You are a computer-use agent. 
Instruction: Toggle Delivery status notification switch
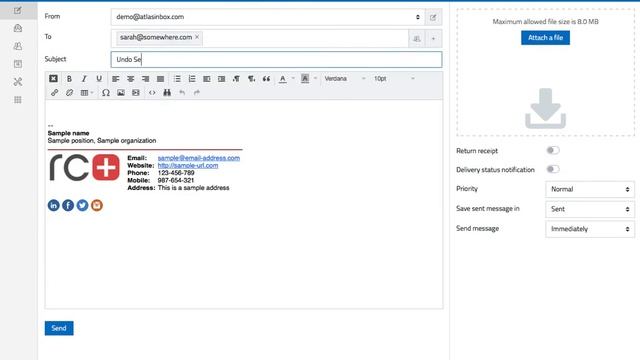pyautogui.click(x=553, y=169)
